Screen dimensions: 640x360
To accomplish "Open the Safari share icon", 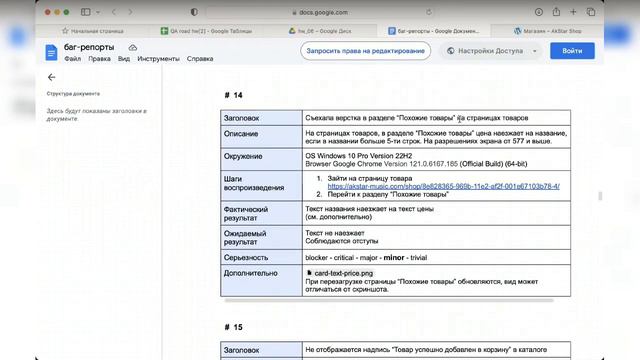I will [x=556, y=12].
